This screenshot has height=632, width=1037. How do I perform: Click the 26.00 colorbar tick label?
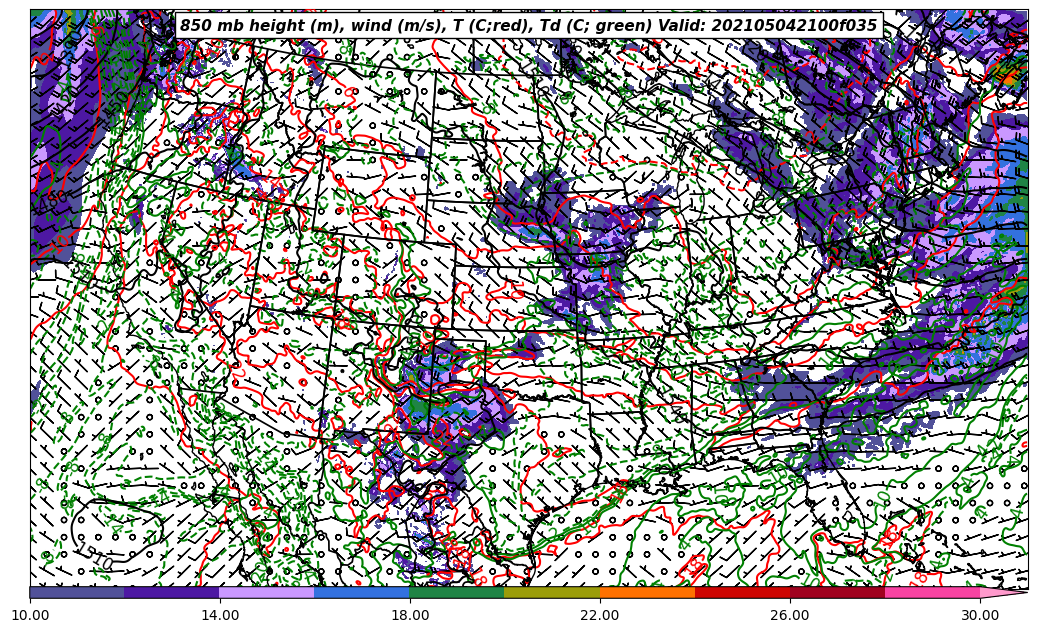[x=790, y=615]
